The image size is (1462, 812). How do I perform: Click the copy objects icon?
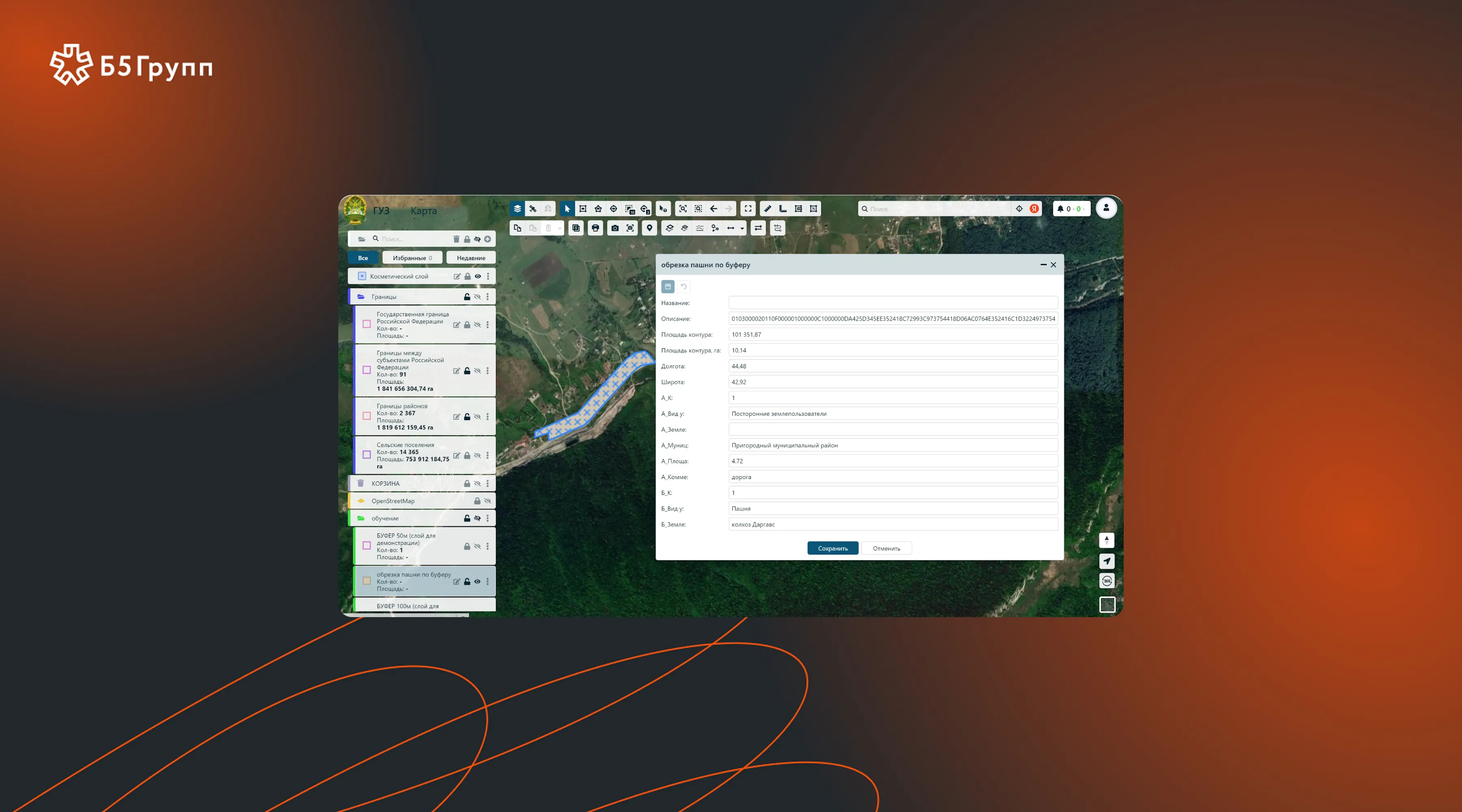click(x=517, y=228)
